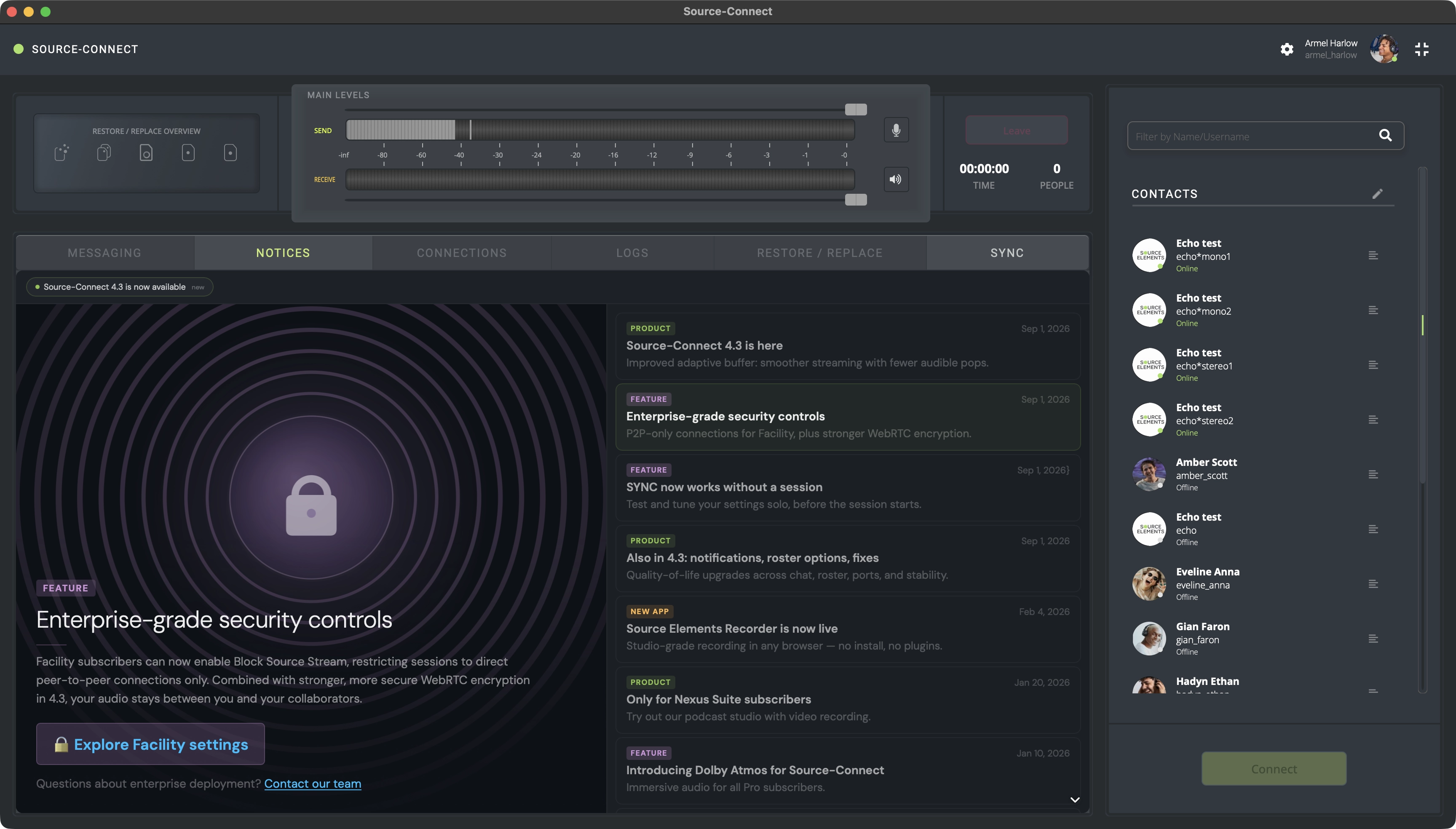Click the MAIN LEVELS panel label
This screenshot has width=1456, height=829.
click(x=338, y=95)
